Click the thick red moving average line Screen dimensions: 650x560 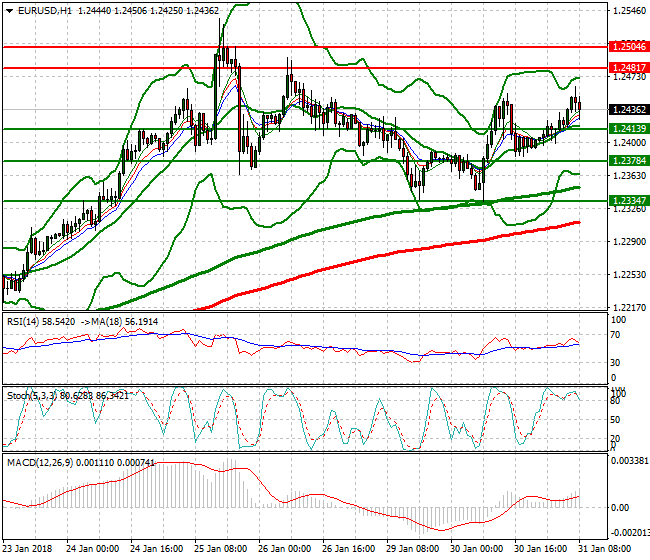tap(400, 252)
